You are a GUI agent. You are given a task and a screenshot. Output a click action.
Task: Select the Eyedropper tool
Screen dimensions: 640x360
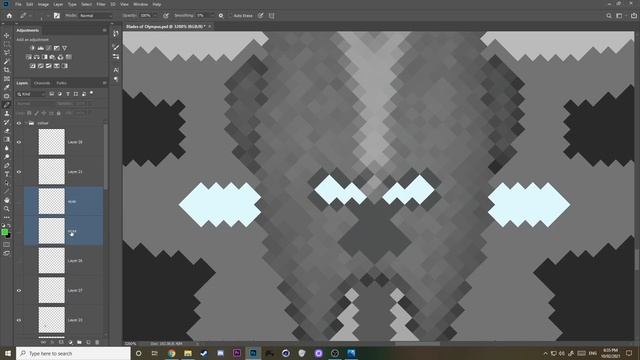(7, 87)
